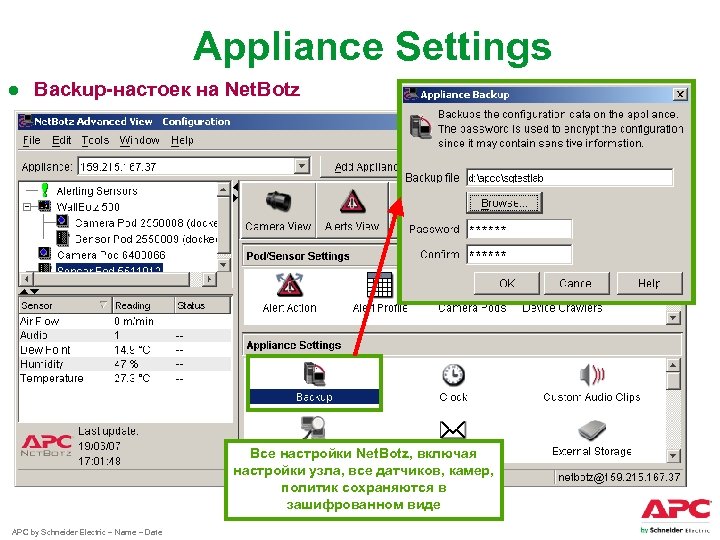Click the Backup file path field
Screen dimensions: 720x540
[x=570, y=177]
